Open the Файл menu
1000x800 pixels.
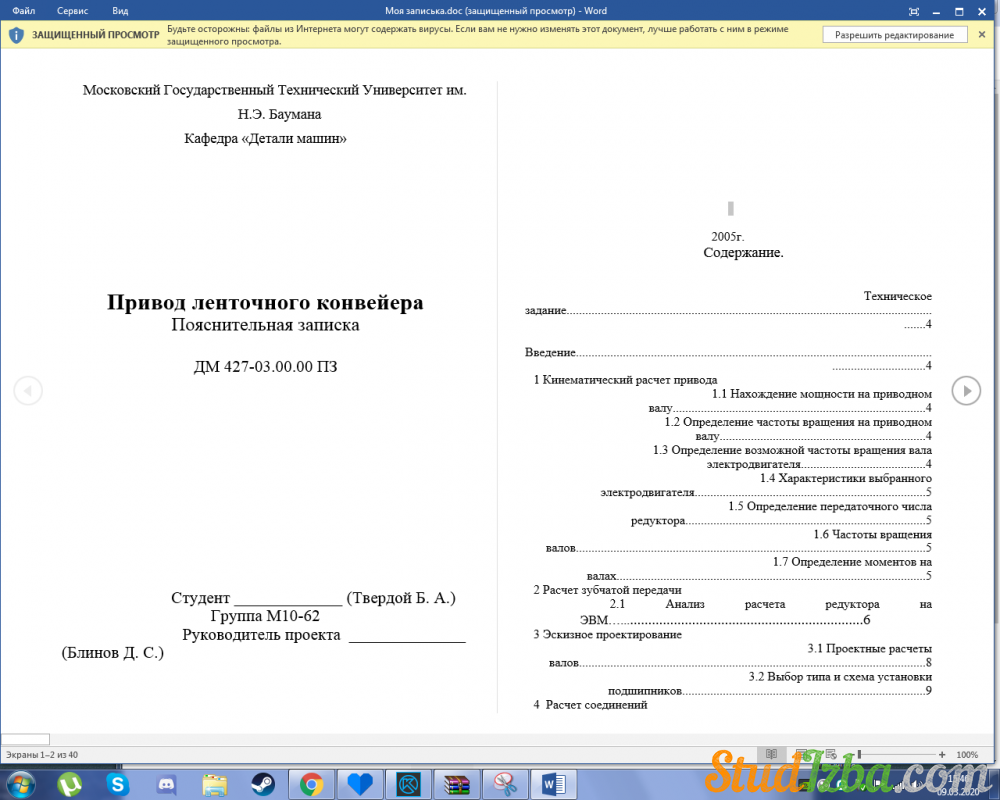[24, 11]
